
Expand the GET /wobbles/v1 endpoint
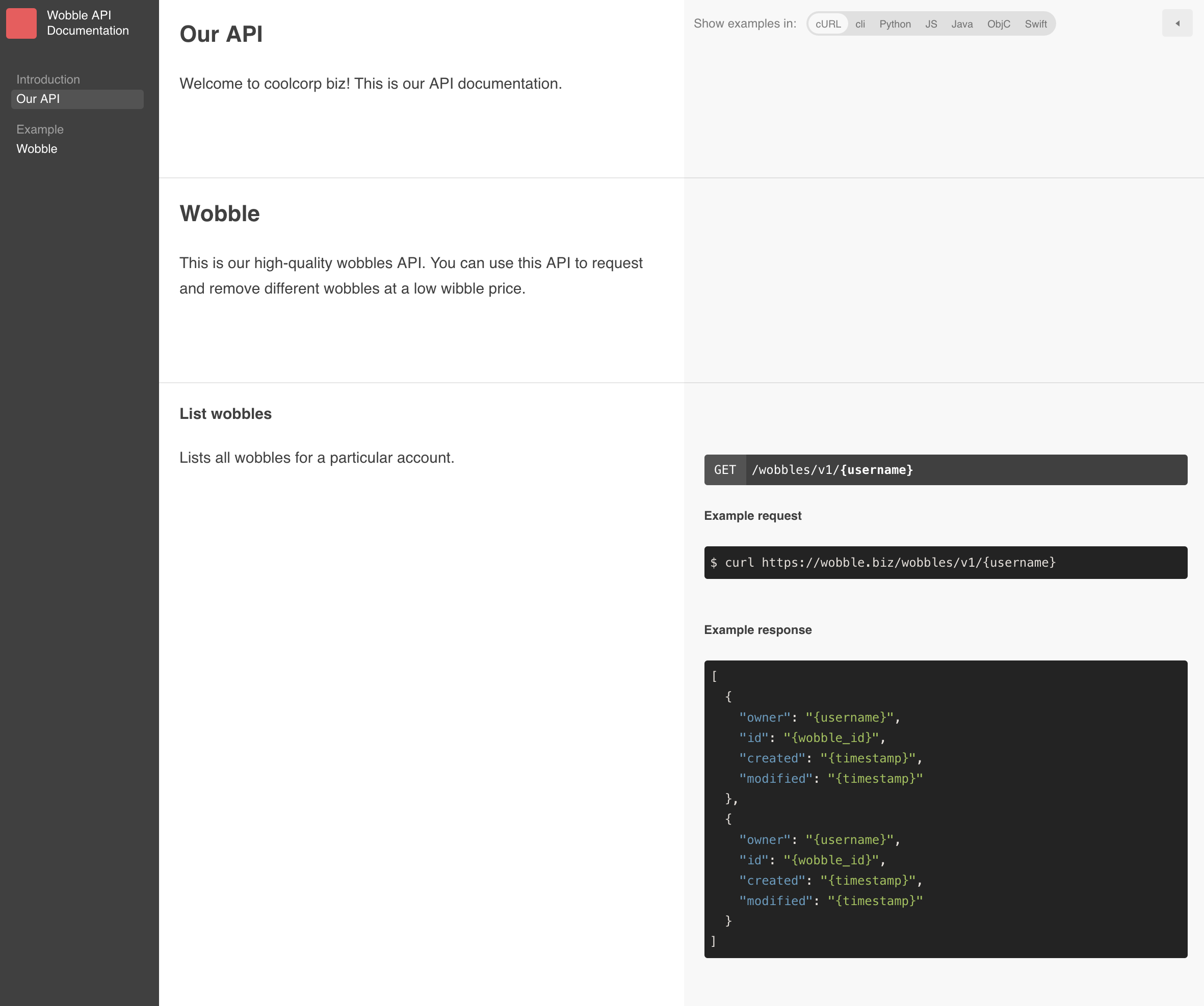click(945, 470)
